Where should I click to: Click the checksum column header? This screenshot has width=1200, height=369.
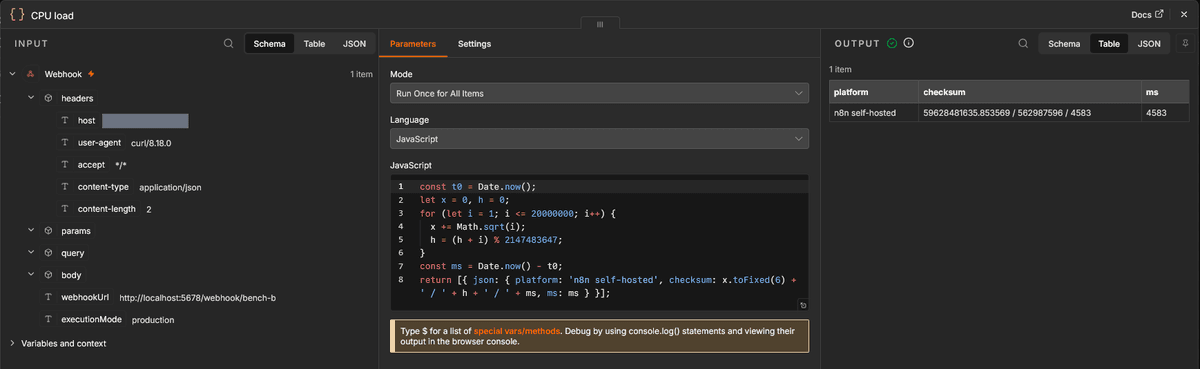pyautogui.click(x=1030, y=92)
